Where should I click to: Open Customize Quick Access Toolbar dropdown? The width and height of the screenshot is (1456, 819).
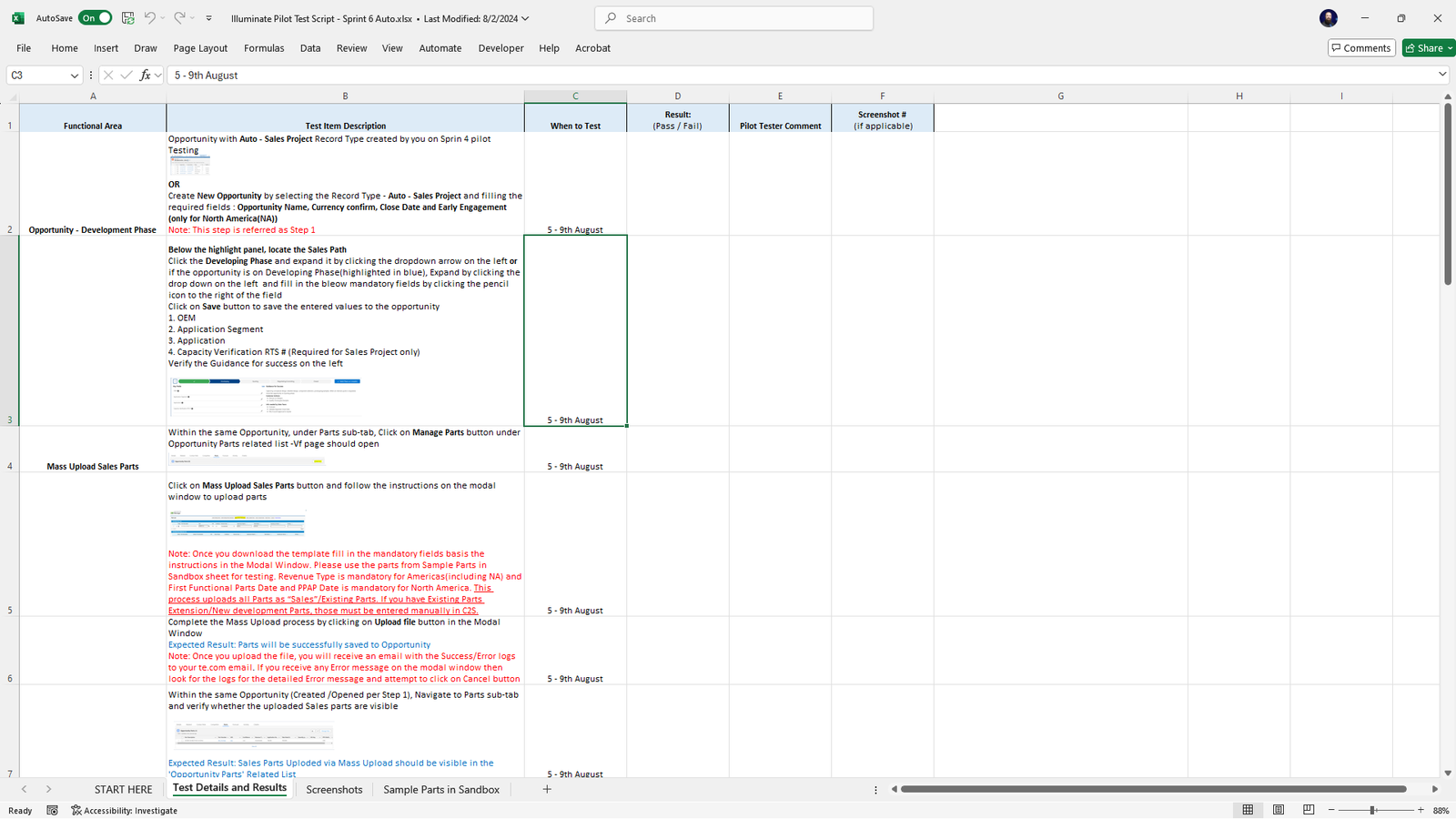point(209,18)
